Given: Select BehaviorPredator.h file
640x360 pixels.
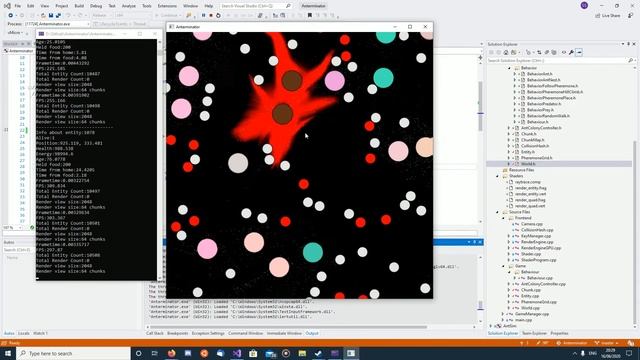Looking at the screenshot, I should pos(544,104).
